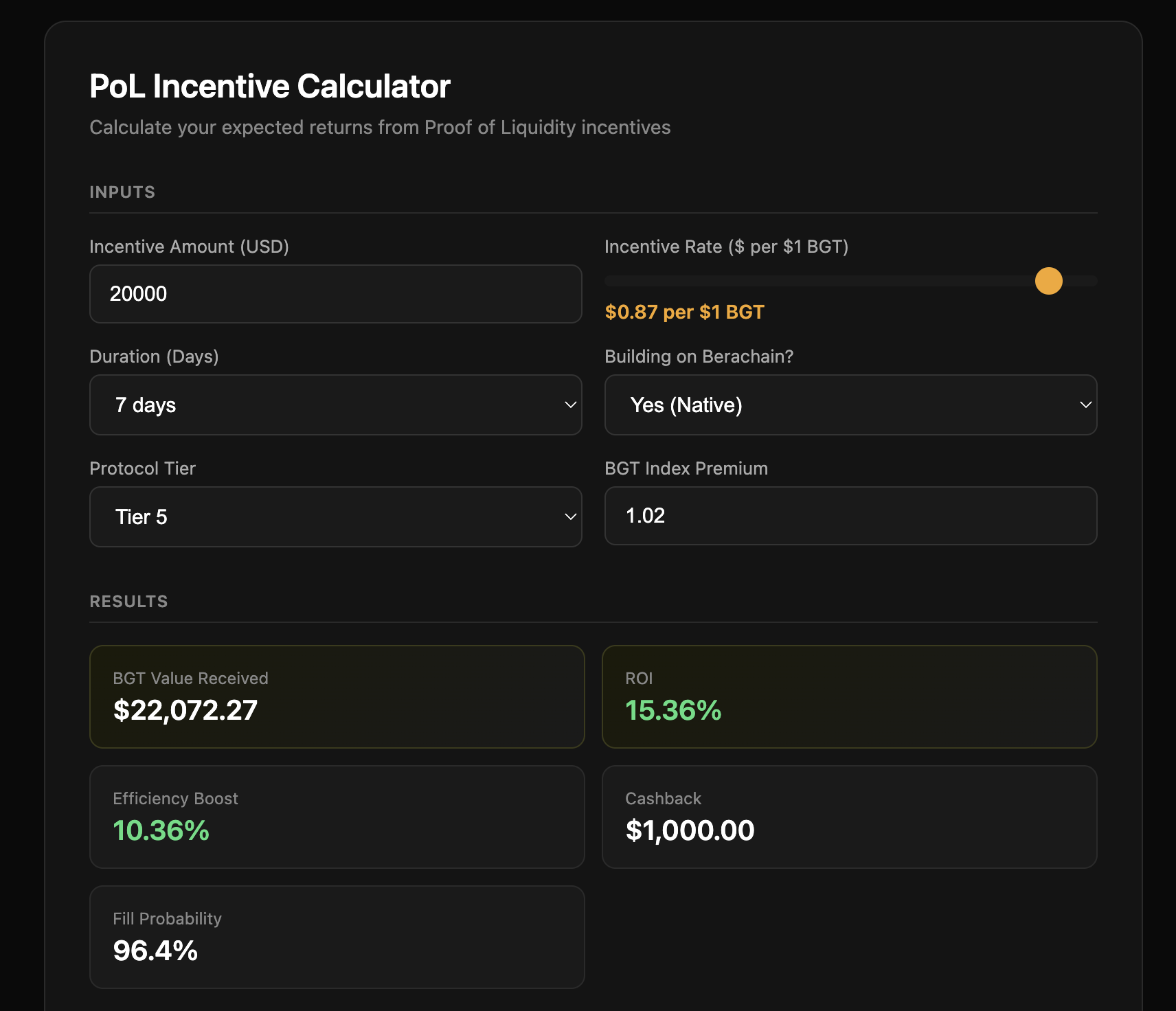Click the chevron arrow in the Duration dropdown
The height and width of the screenshot is (1011, 1176).
[570, 405]
